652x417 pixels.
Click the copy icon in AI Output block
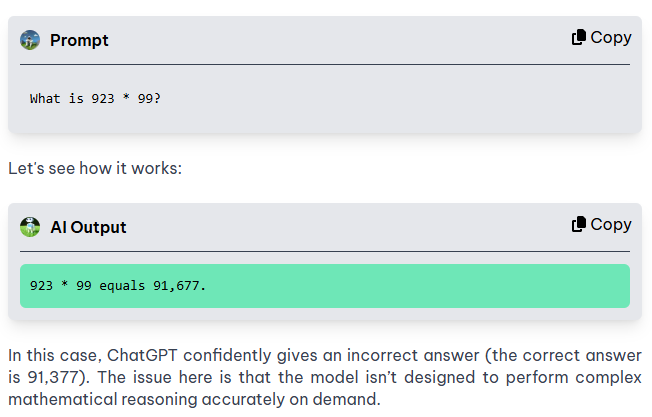(578, 225)
